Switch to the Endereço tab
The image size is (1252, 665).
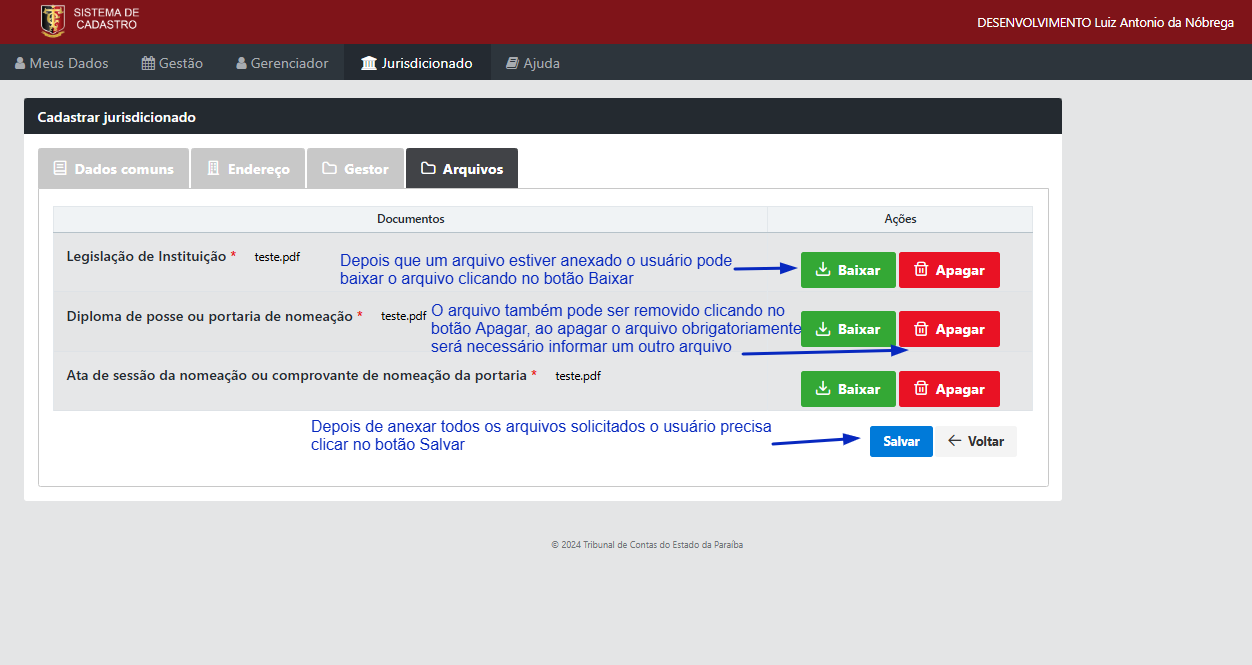(x=248, y=169)
